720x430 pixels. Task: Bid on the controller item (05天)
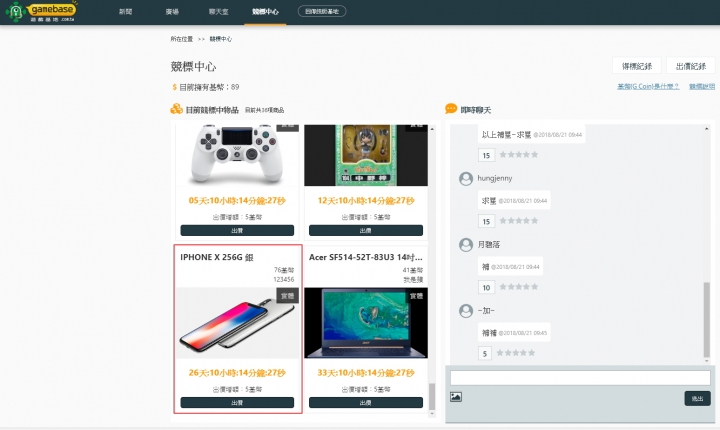tap(237, 230)
